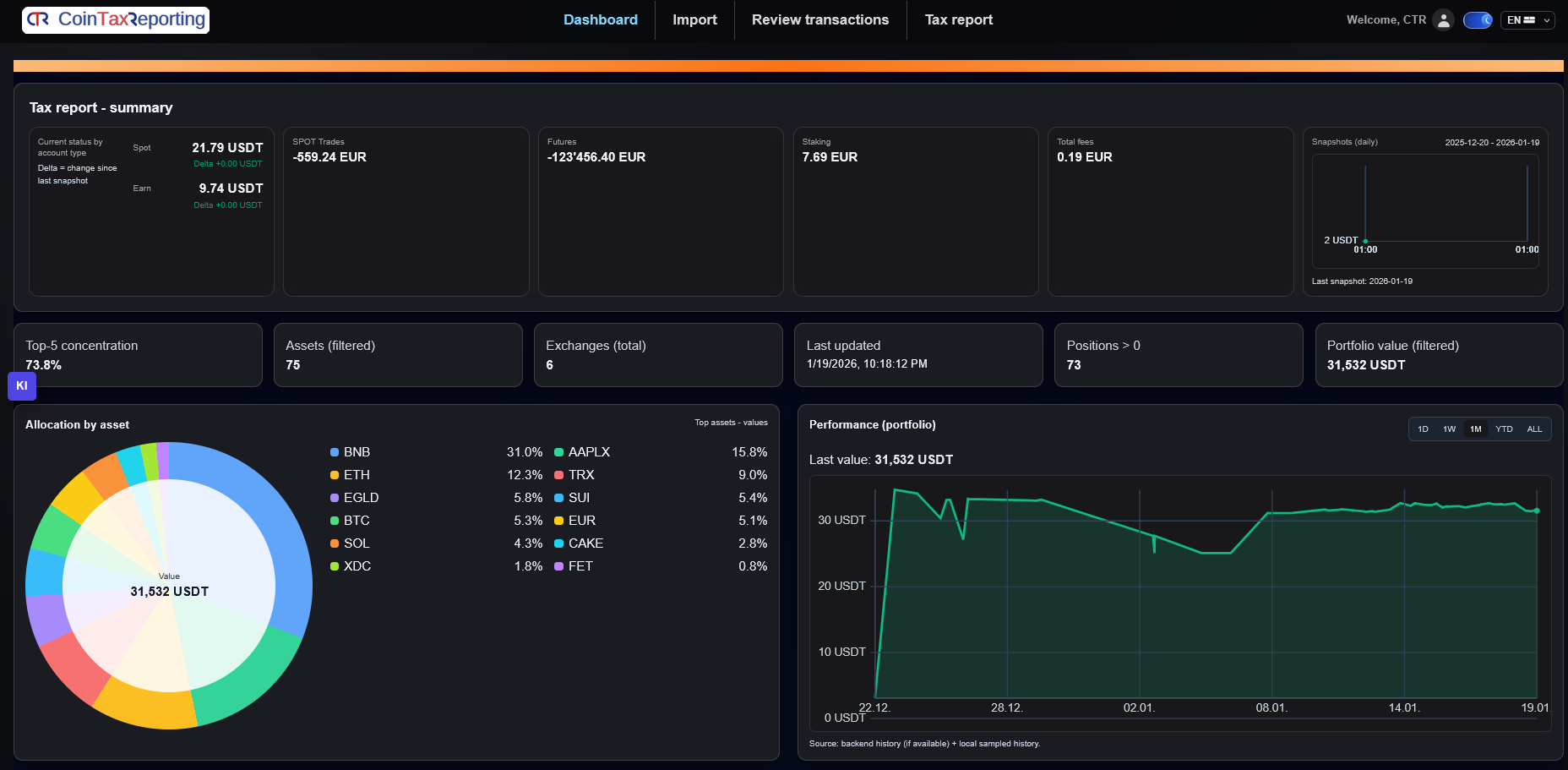Viewport: 1568px width, 770px height.
Task: Click the orange SOL legend dot
Action: tap(334, 543)
